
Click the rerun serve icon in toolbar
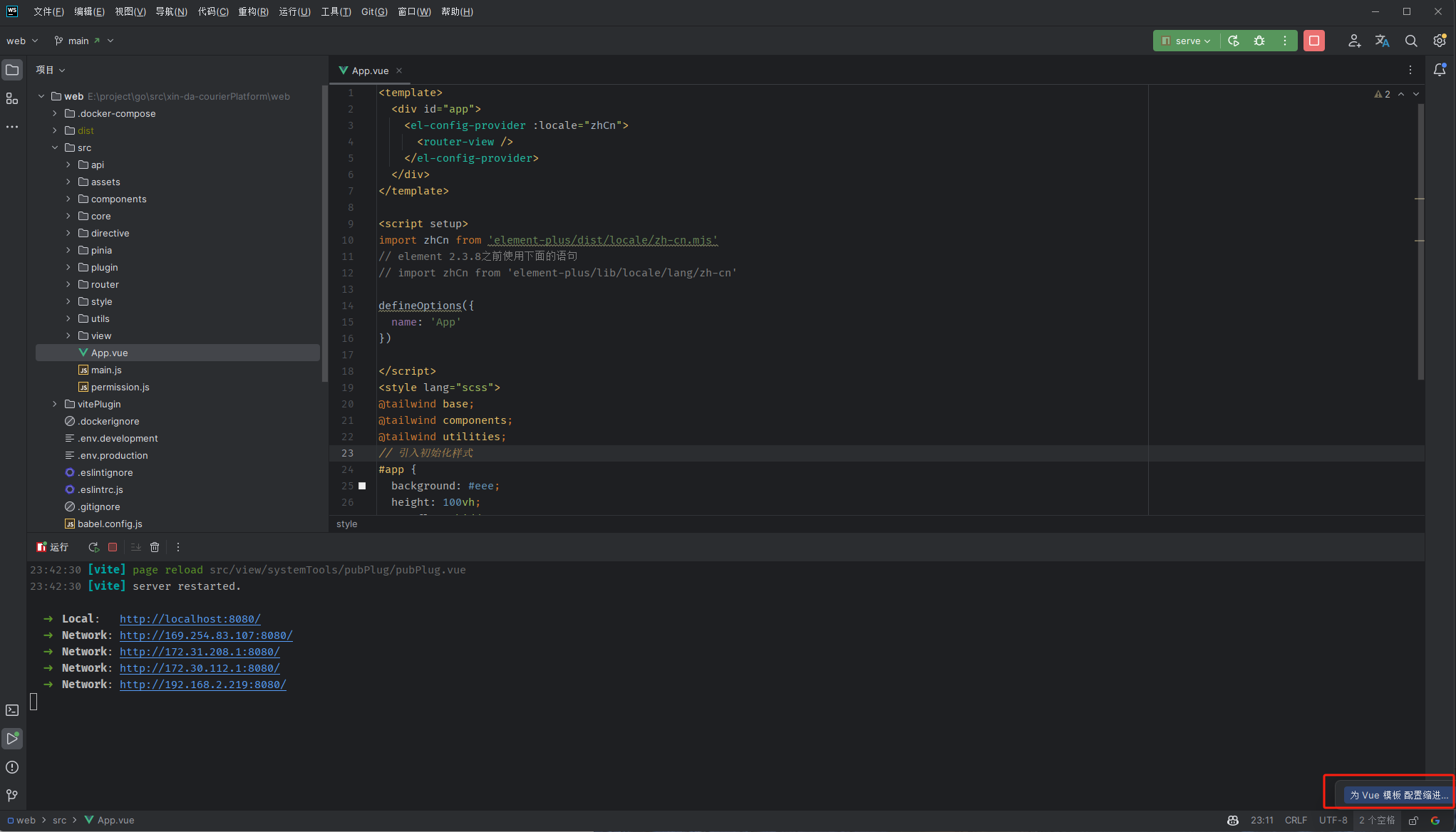tap(1234, 41)
